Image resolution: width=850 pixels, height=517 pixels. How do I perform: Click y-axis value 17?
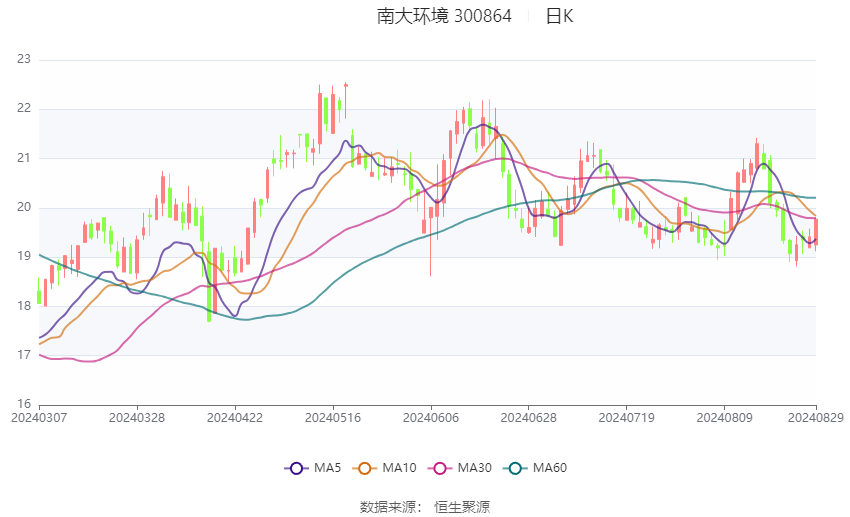pos(24,355)
